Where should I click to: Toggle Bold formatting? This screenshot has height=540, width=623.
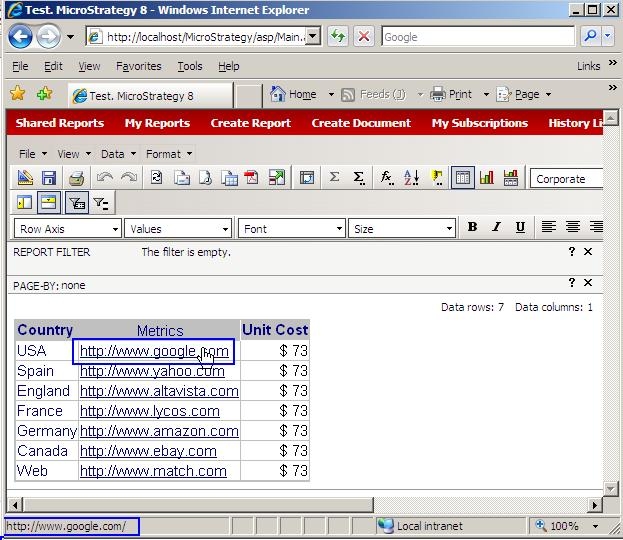coord(472,228)
